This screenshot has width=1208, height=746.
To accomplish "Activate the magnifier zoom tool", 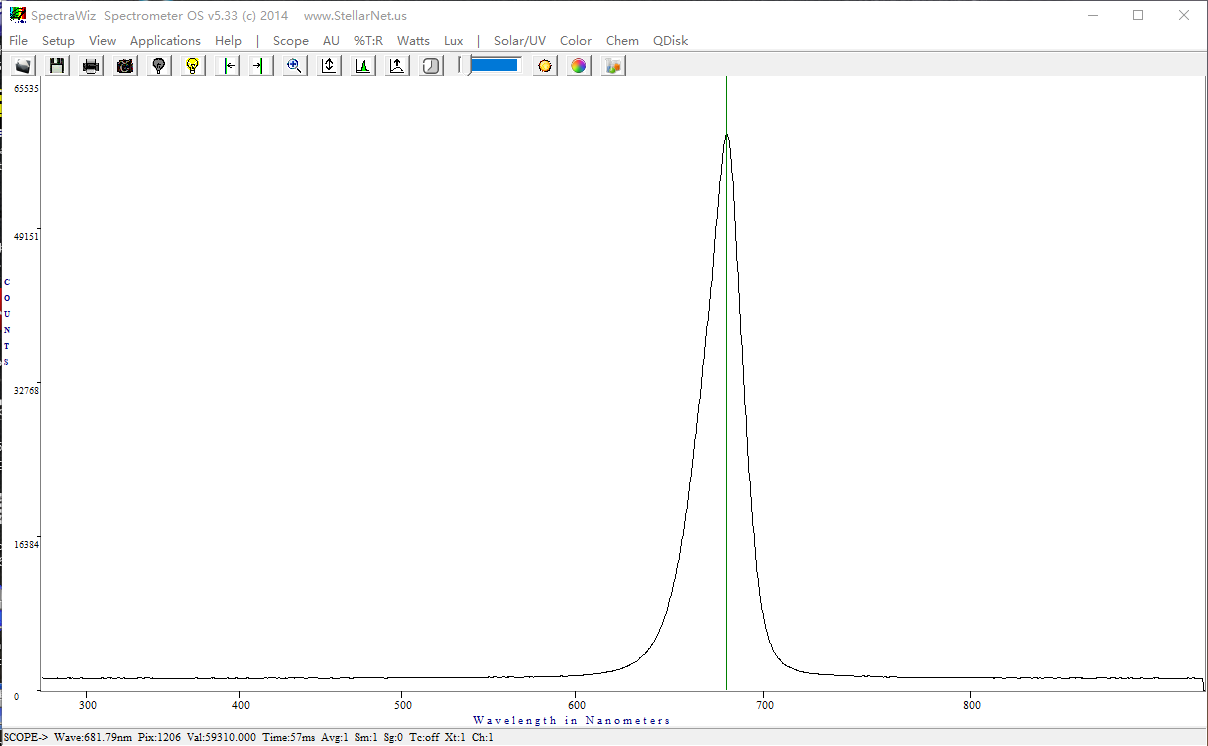I will [295, 66].
